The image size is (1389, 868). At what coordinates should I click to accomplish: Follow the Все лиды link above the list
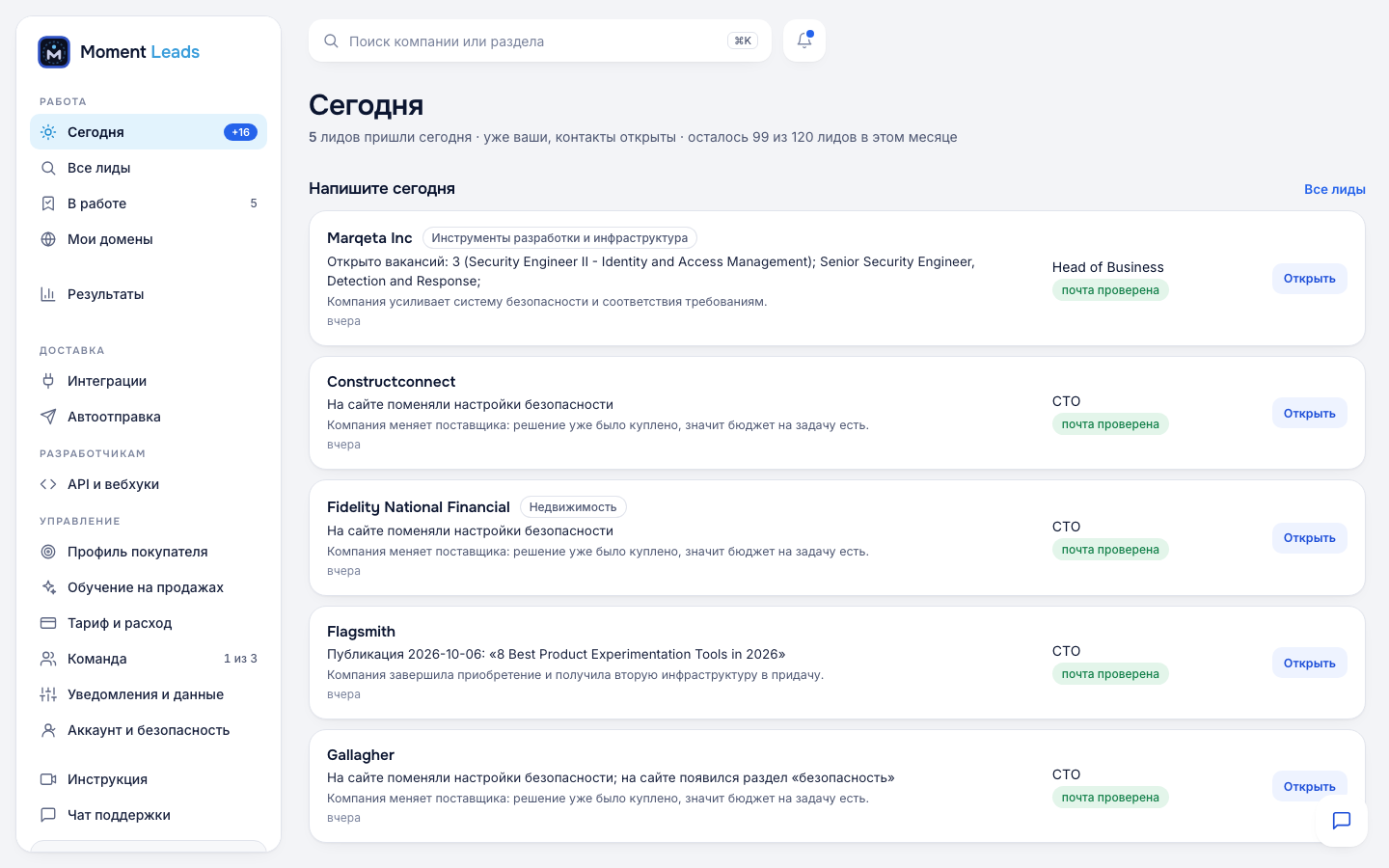[x=1335, y=189]
